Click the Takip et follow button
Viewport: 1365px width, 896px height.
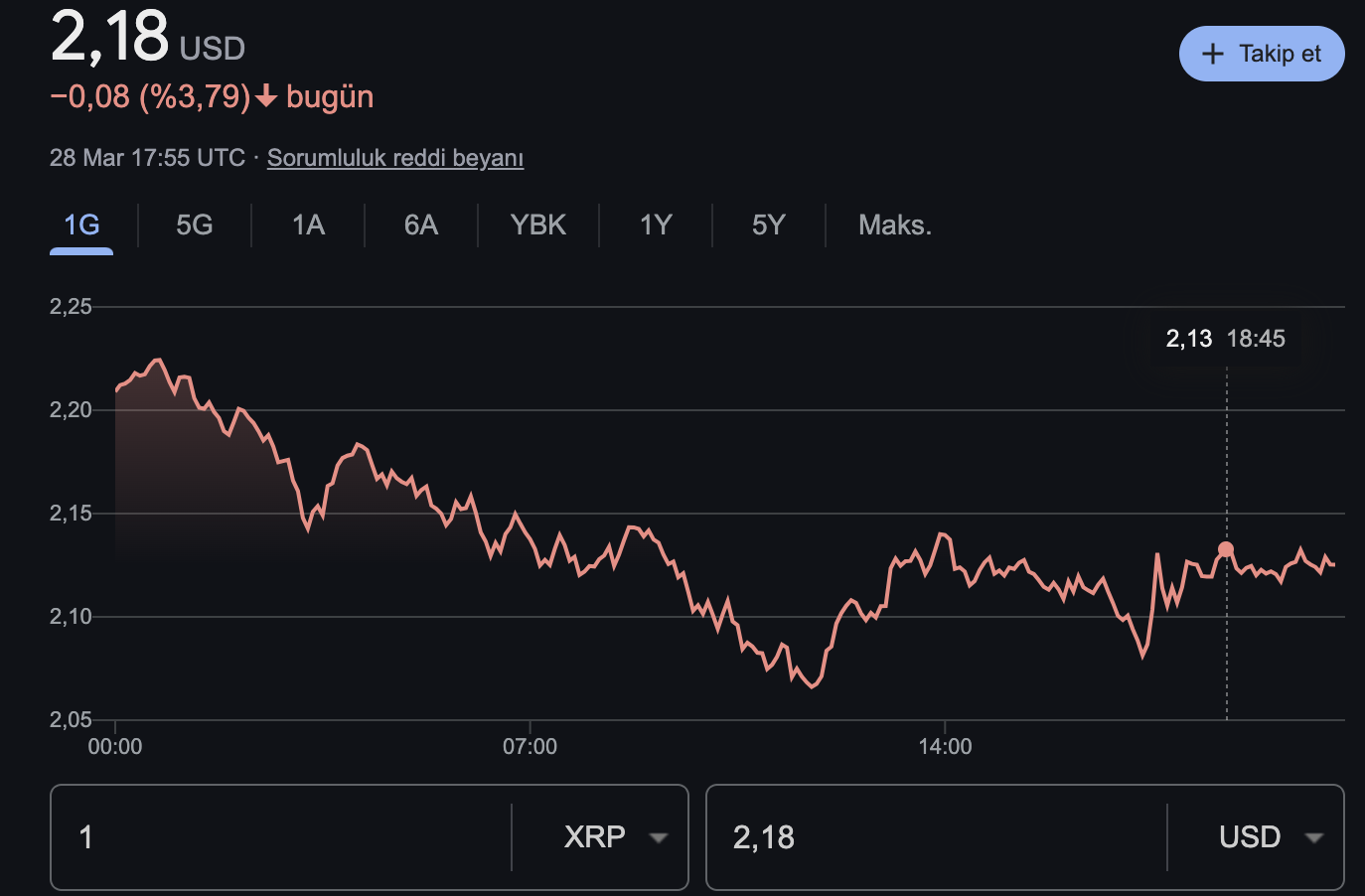click(1262, 54)
